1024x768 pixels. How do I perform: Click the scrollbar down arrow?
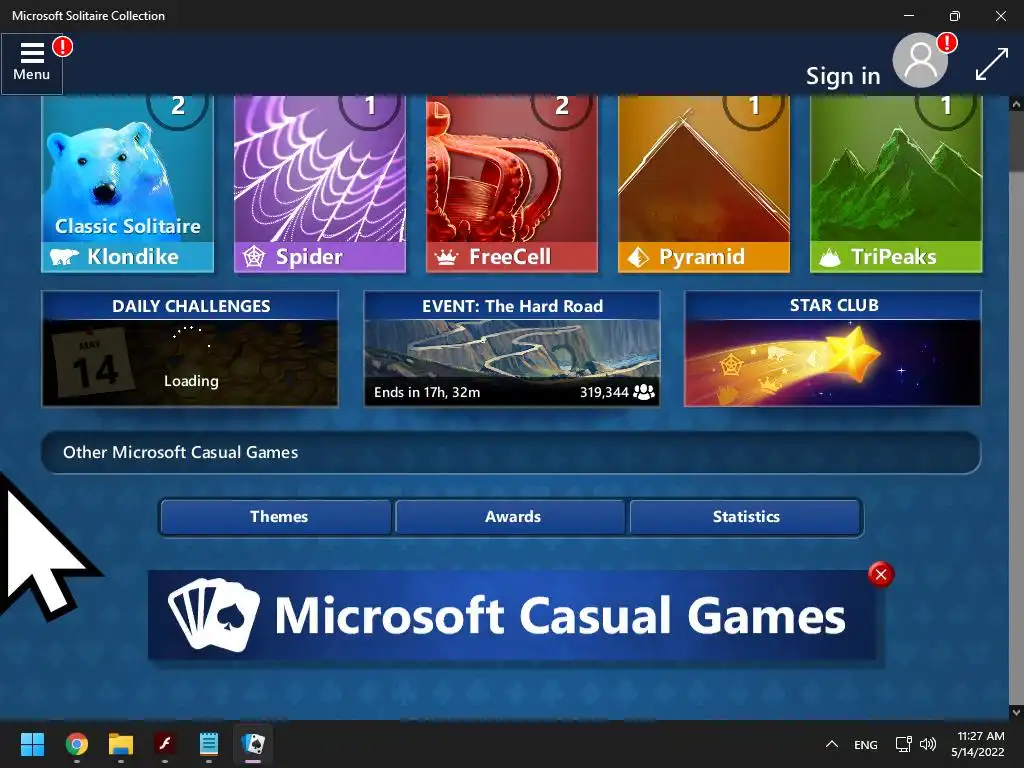point(1016,712)
